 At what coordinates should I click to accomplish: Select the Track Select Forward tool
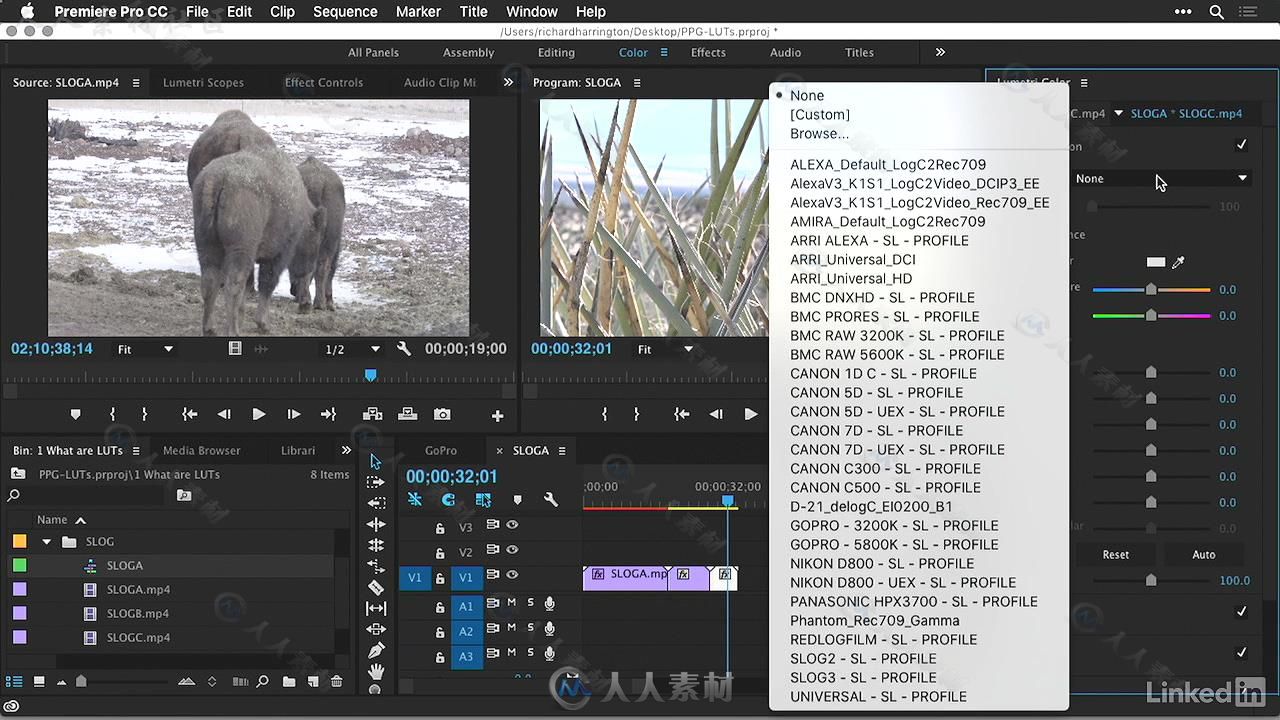[376, 482]
